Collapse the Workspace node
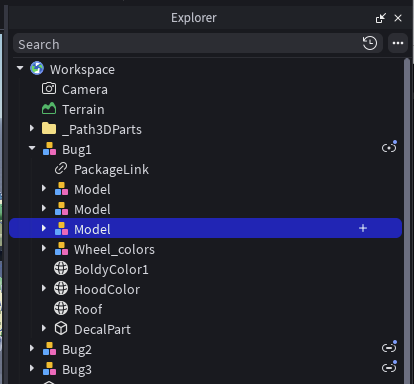Viewport: 414px width, 384px height. tap(20, 68)
